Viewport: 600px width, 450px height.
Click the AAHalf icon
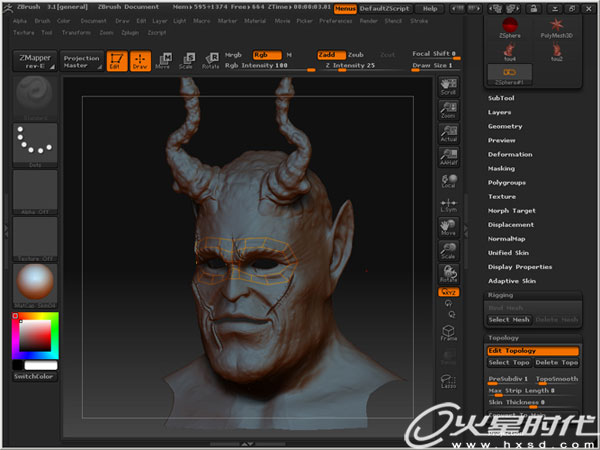point(448,157)
